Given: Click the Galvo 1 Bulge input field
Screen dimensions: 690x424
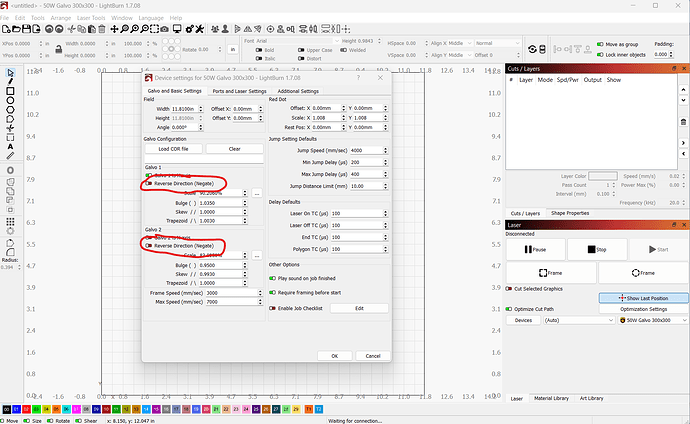Looking at the screenshot, I should point(220,203).
